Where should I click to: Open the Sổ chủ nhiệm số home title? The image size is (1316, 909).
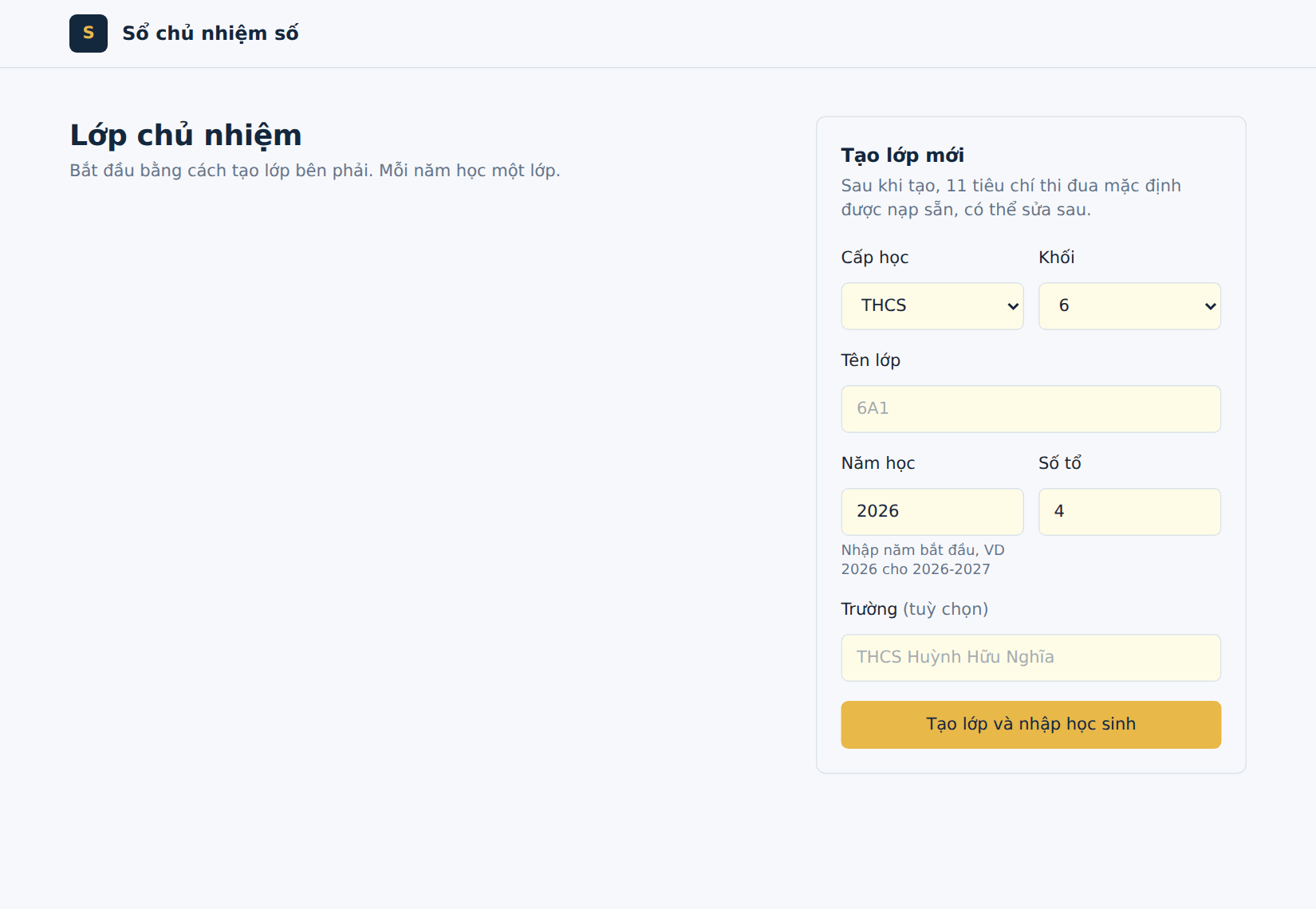(x=211, y=33)
